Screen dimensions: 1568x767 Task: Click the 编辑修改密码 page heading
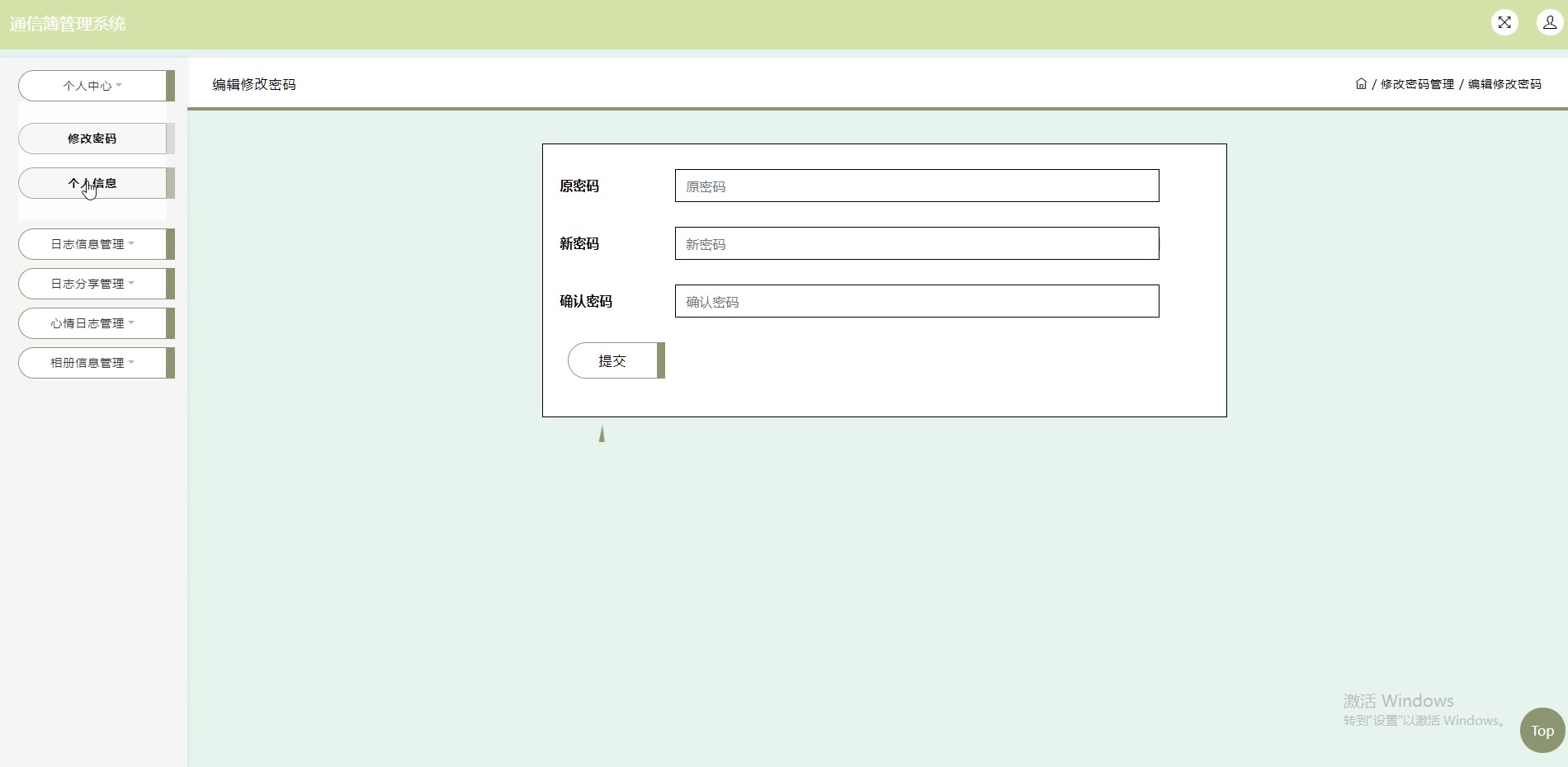[254, 84]
